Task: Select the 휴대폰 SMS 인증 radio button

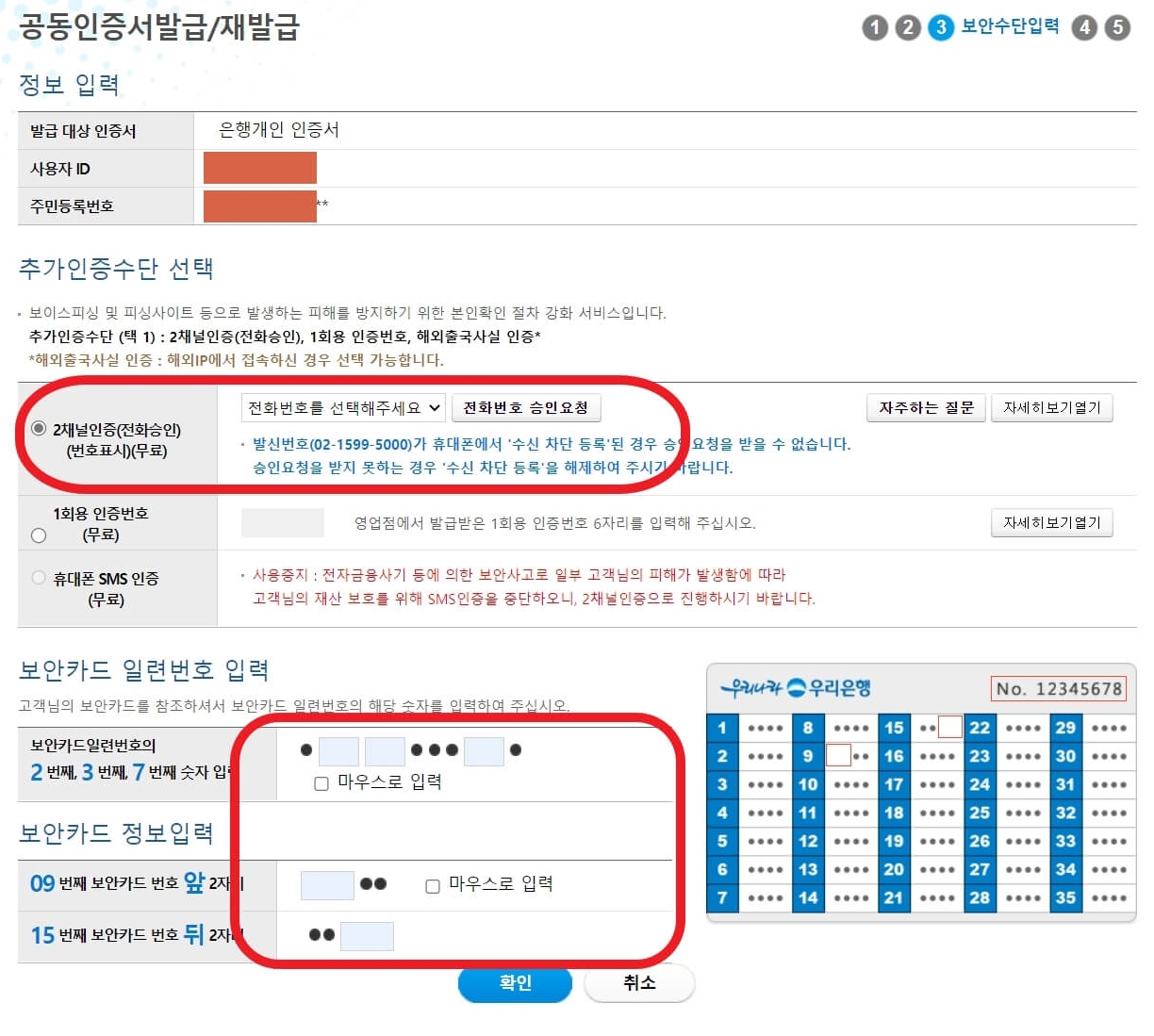Action: pos(39,578)
